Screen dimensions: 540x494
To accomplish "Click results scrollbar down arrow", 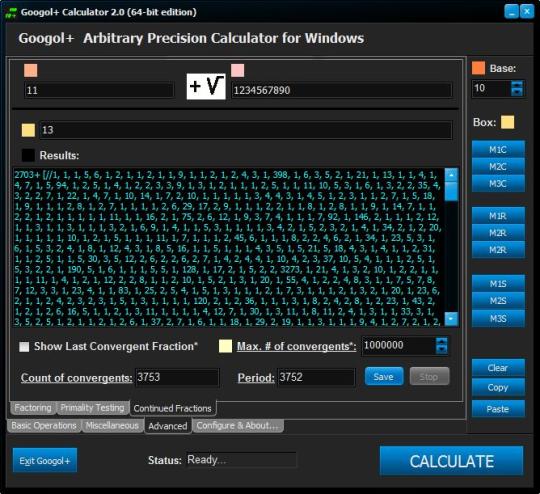I will 451,319.
